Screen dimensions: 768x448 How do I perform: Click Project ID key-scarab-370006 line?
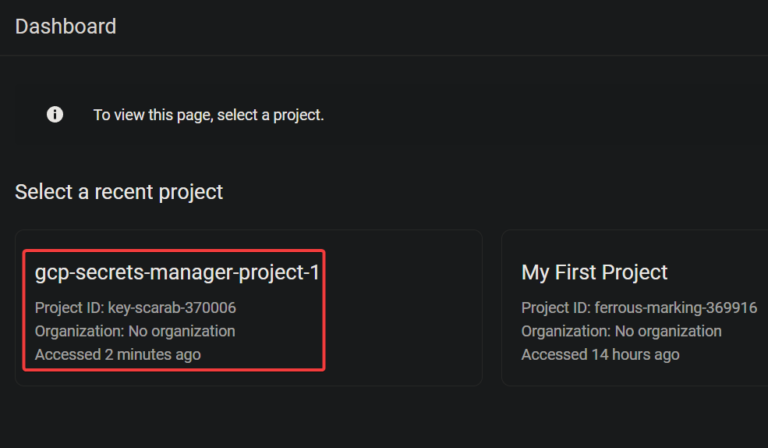pyautogui.click(x=135, y=307)
